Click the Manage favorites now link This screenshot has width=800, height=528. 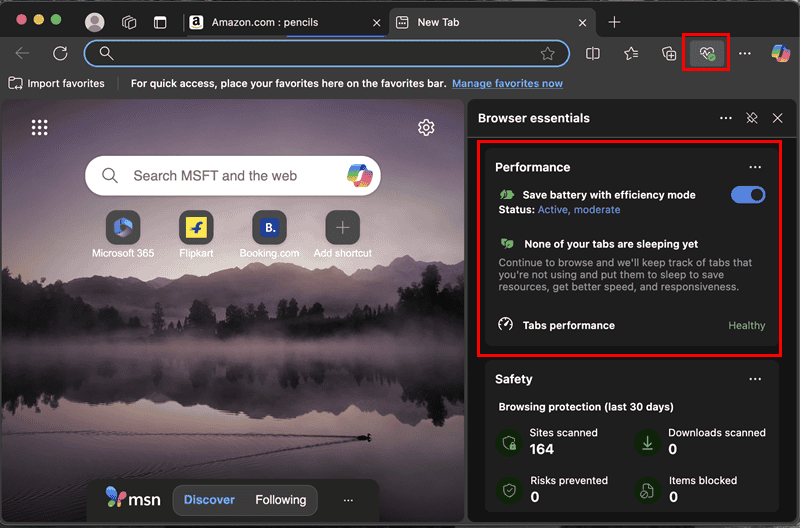click(507, 84)
